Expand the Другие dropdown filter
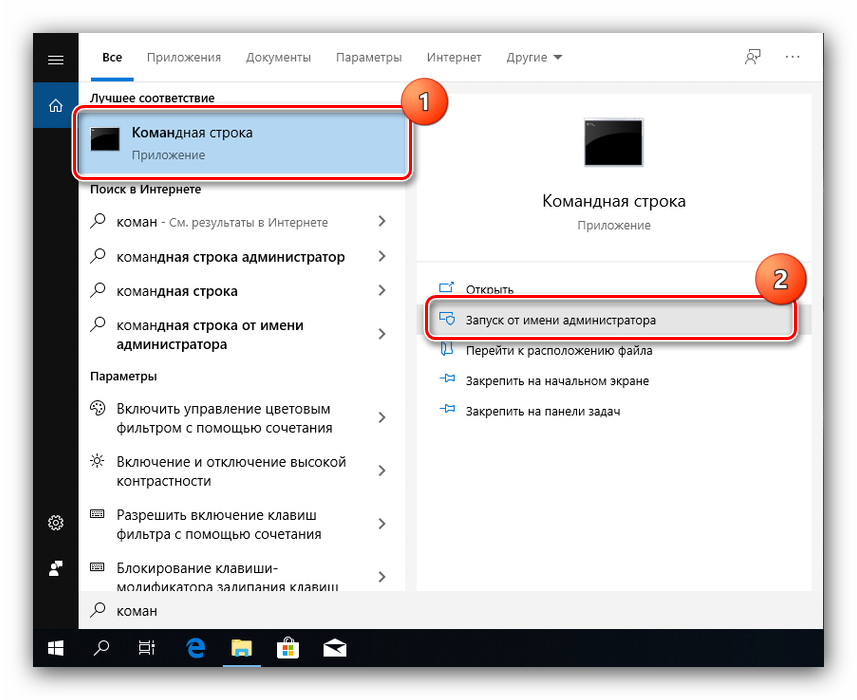 tap(534, 57)
